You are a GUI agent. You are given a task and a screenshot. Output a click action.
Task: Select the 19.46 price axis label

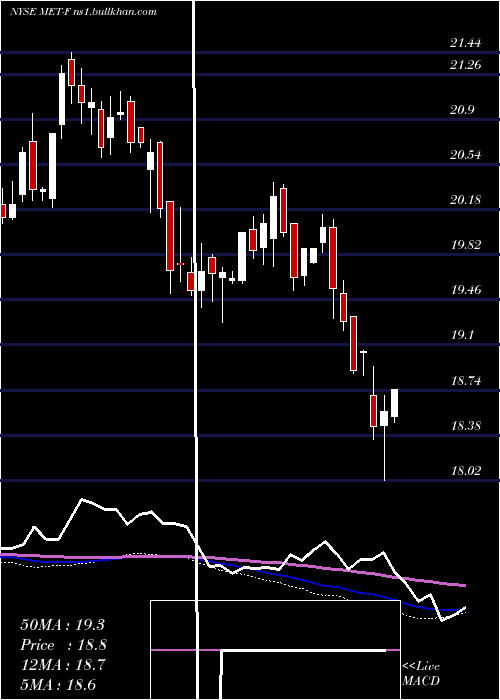pyautogui.click(x=466, y=290)
